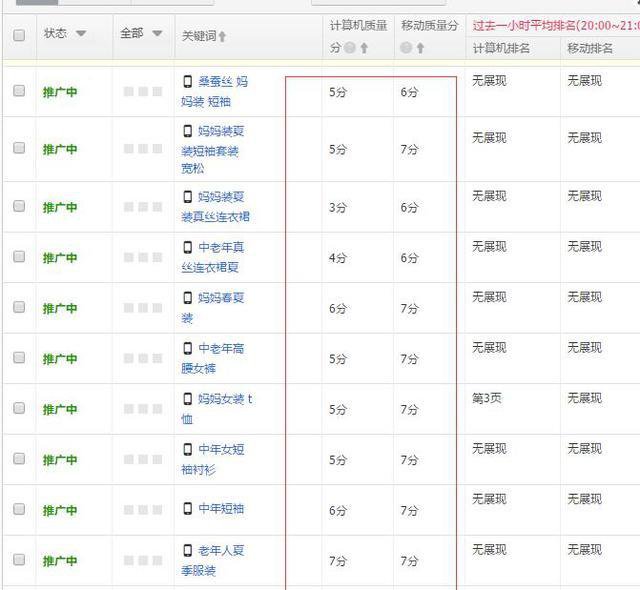
Task: Click the 移动排名 column header
Action: (590, 49)
